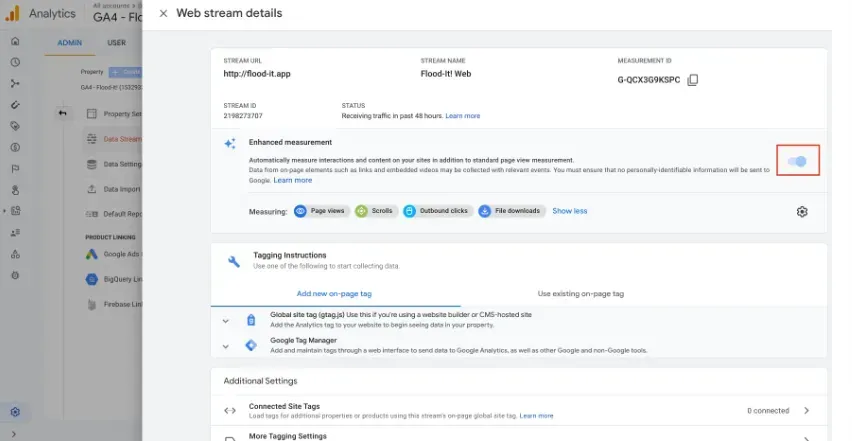This screenshot has height=441, width=852.
Task: Click the back arrow beside Property Settings
Action: pyautogui.click(x=62, y=113)
